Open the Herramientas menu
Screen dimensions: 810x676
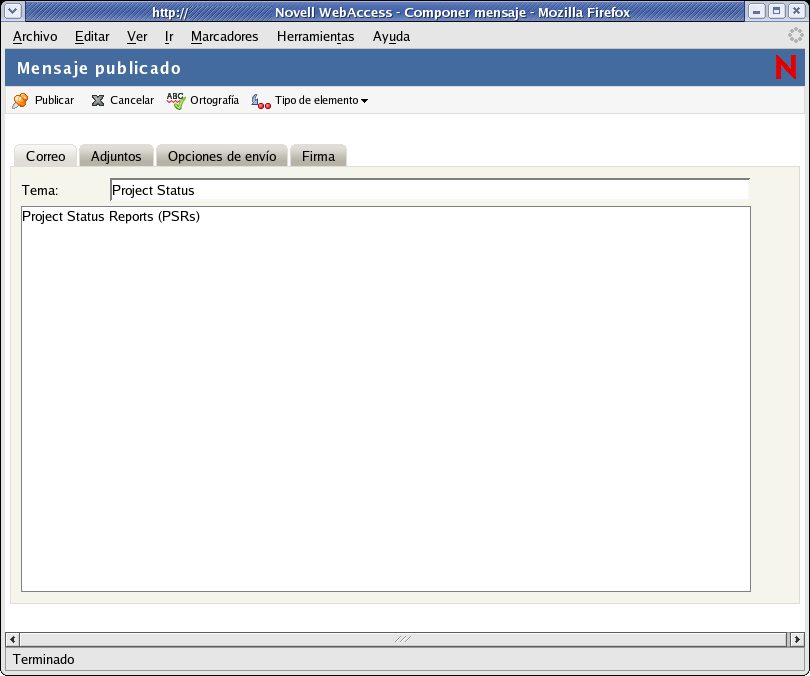(x=315, y=37)
